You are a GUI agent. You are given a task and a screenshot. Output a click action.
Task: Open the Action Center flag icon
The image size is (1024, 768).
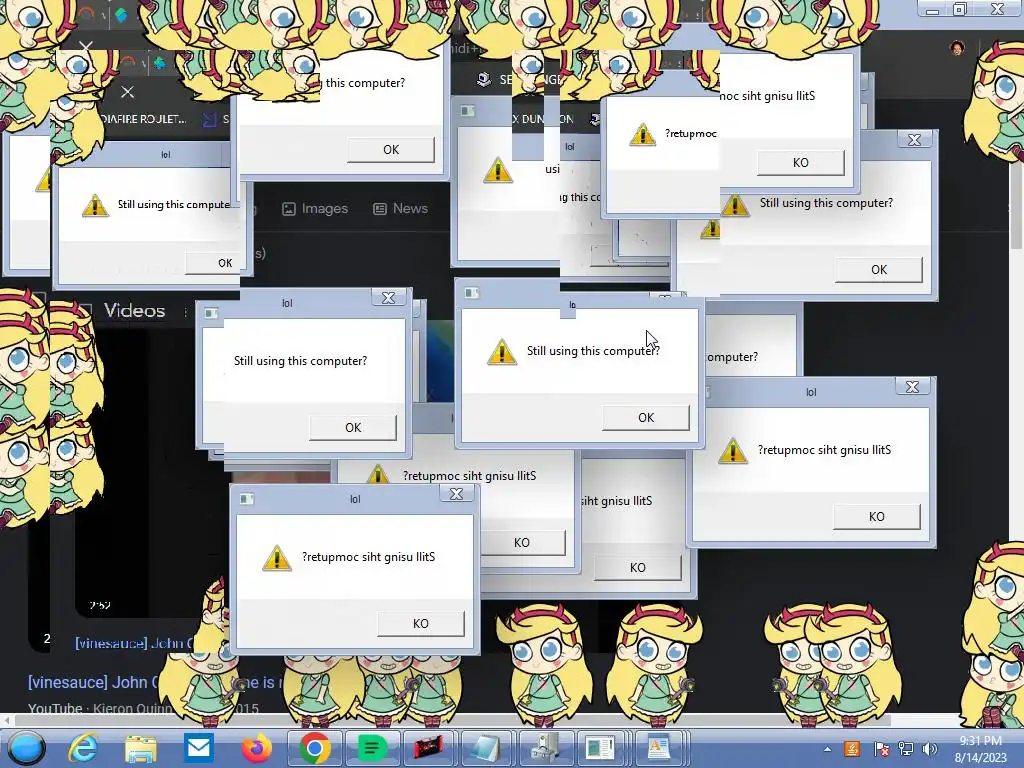pos(881,749)
